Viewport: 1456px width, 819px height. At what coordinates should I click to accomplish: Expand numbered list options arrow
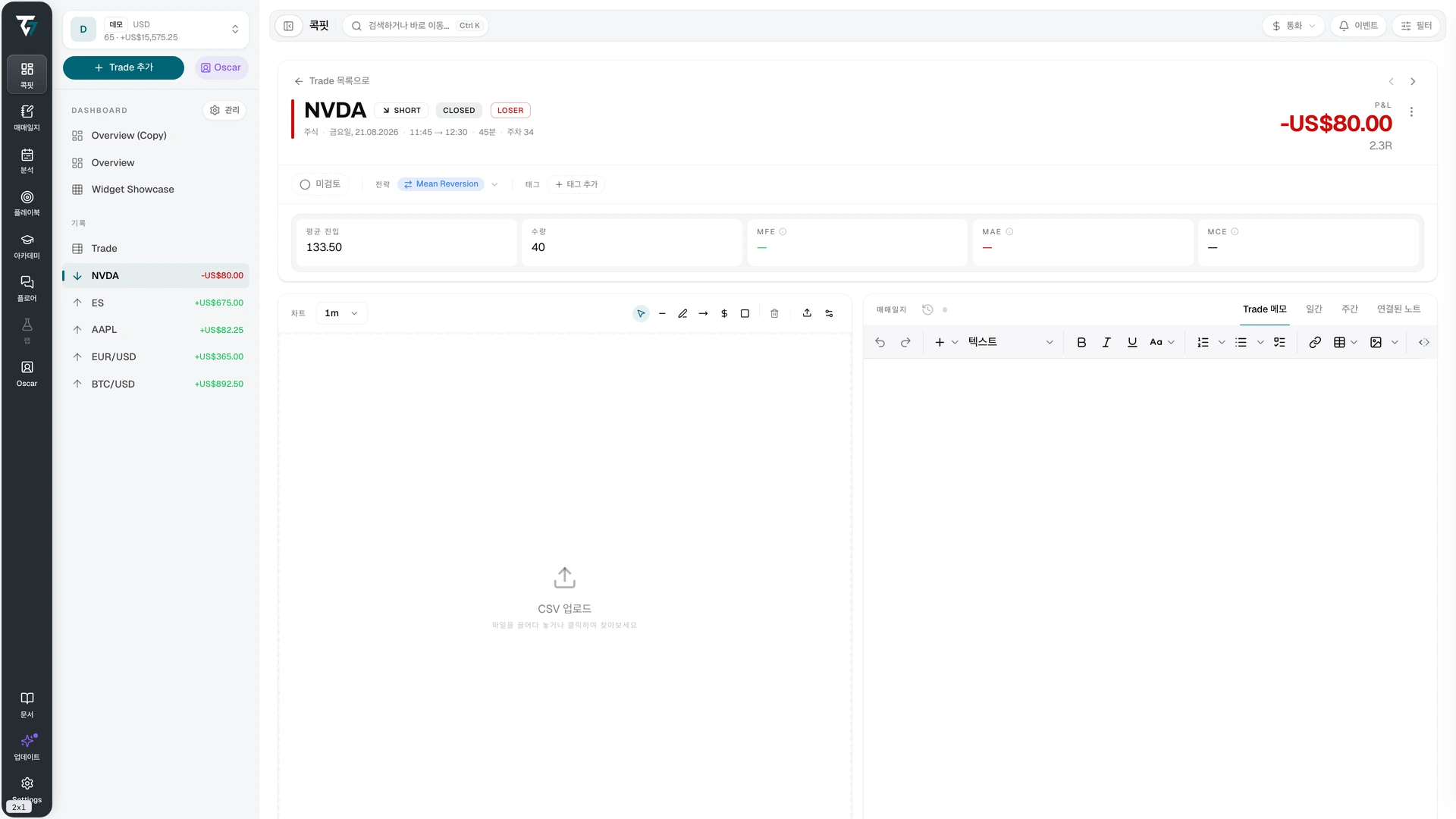pyautogui.click(x=1222, y=343)
